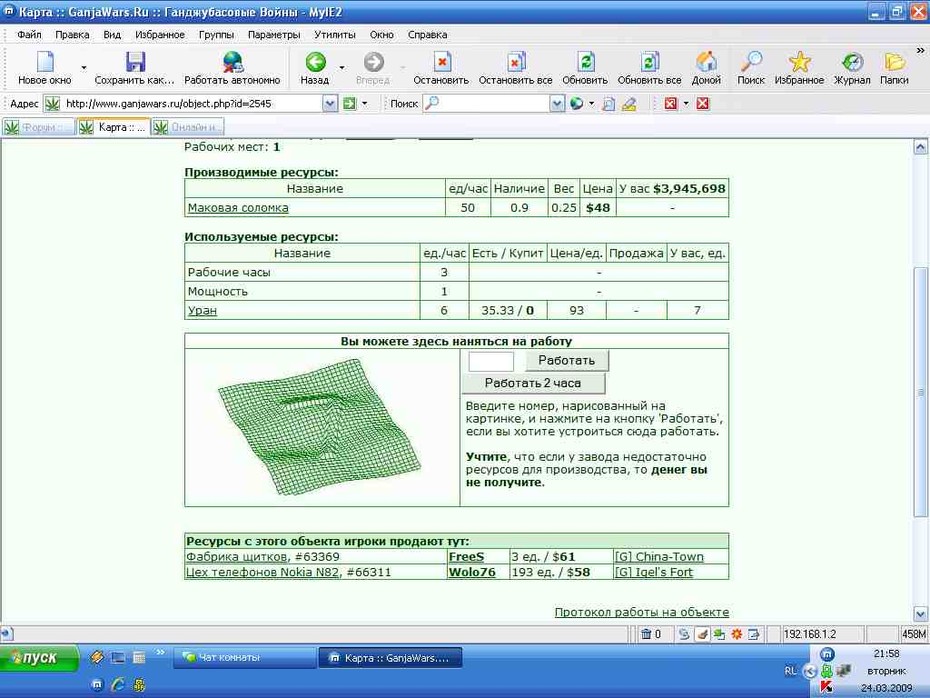Click the Show Desktop quick launch icon
Viewport: 930px width, 698px height.
tap(118, 657)
